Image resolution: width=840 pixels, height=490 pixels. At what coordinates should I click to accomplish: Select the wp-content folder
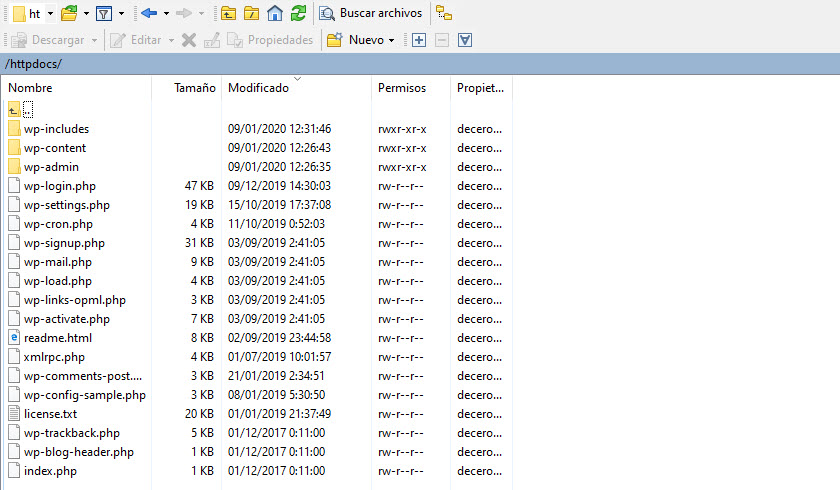point(55,148)
